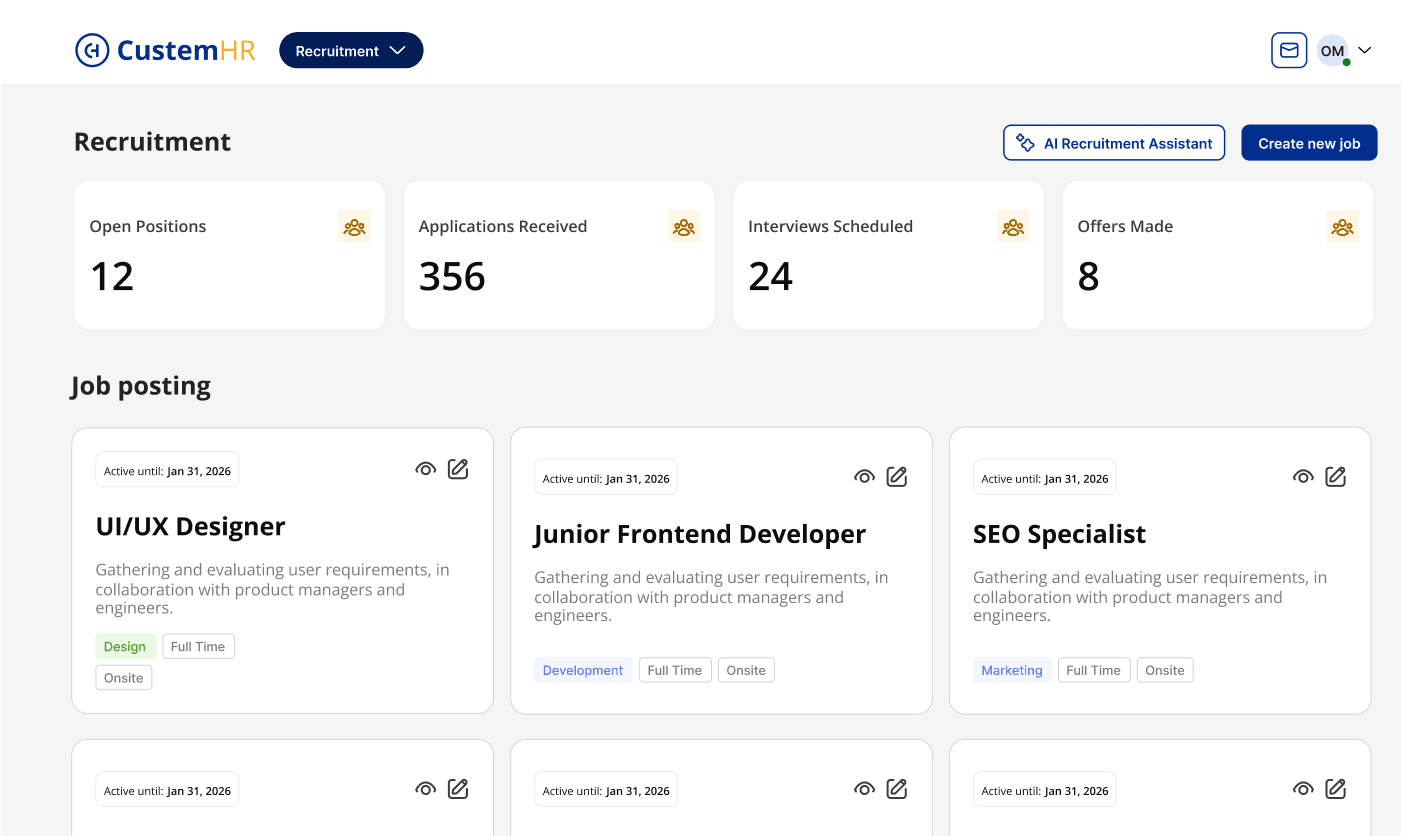
Task: Open the AI Recruitment Assistant
Action: click(x=1114, y=143)
